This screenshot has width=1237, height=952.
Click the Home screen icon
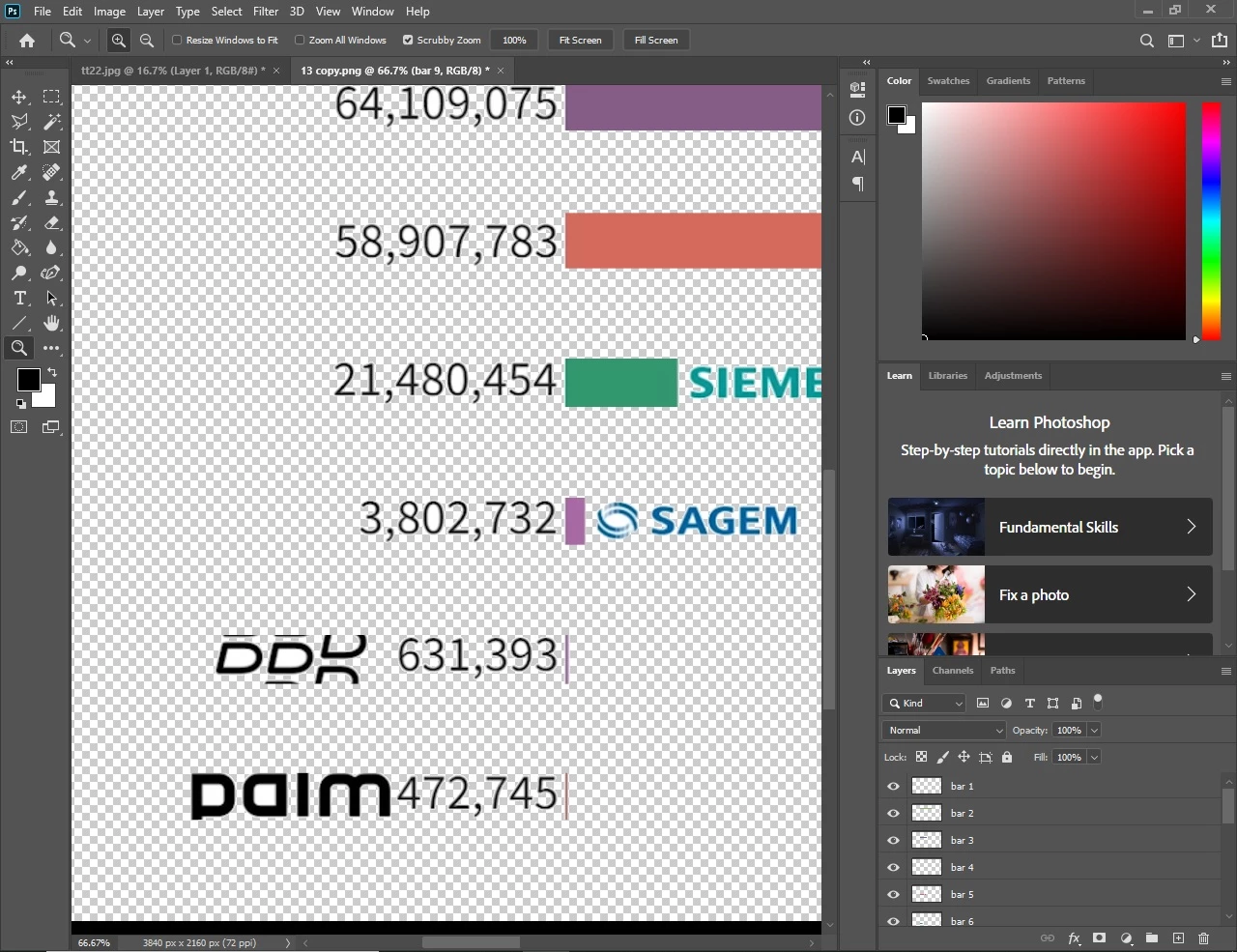coord(27,41)
